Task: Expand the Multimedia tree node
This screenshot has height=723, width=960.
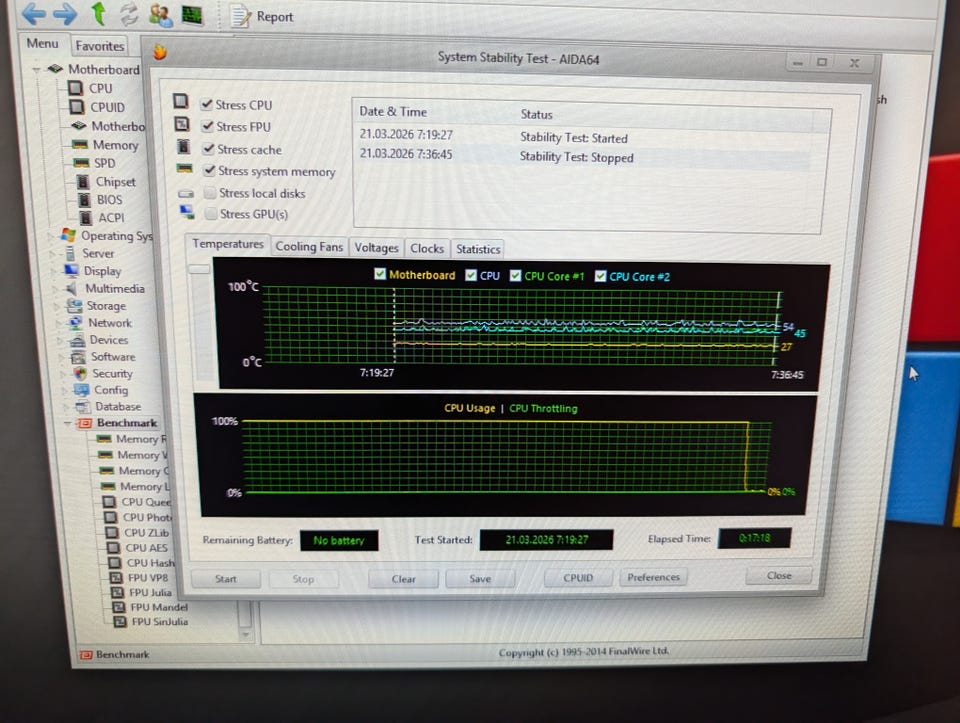Action: pyautogui.click(x=55, y=288)
